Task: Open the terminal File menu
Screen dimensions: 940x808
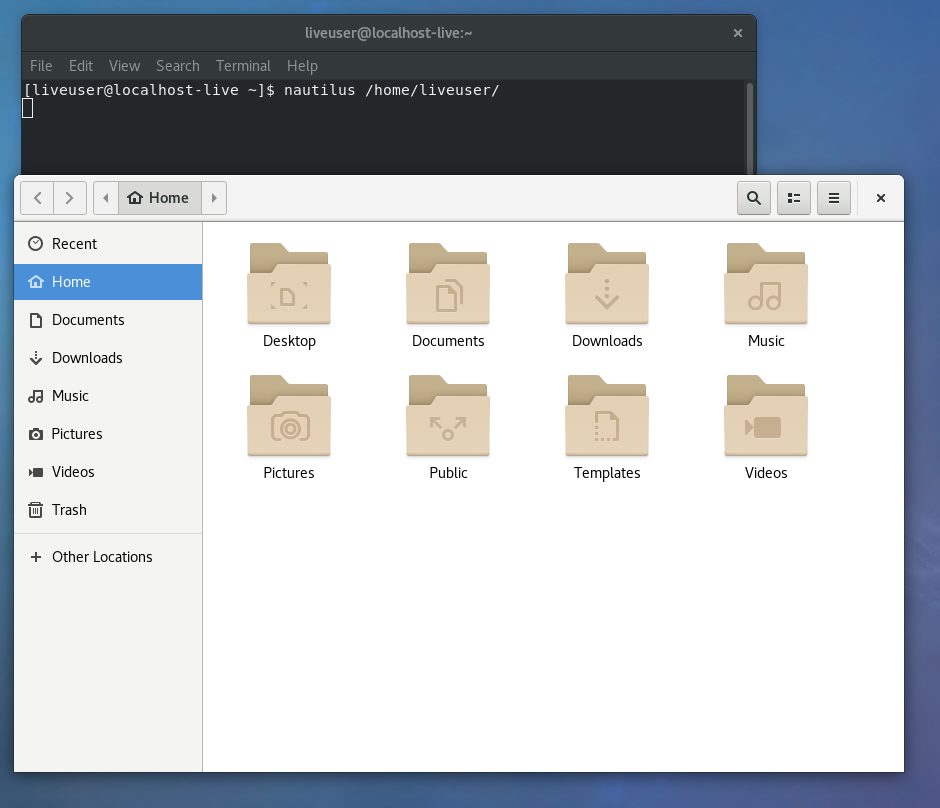Action: click(41, 66)
